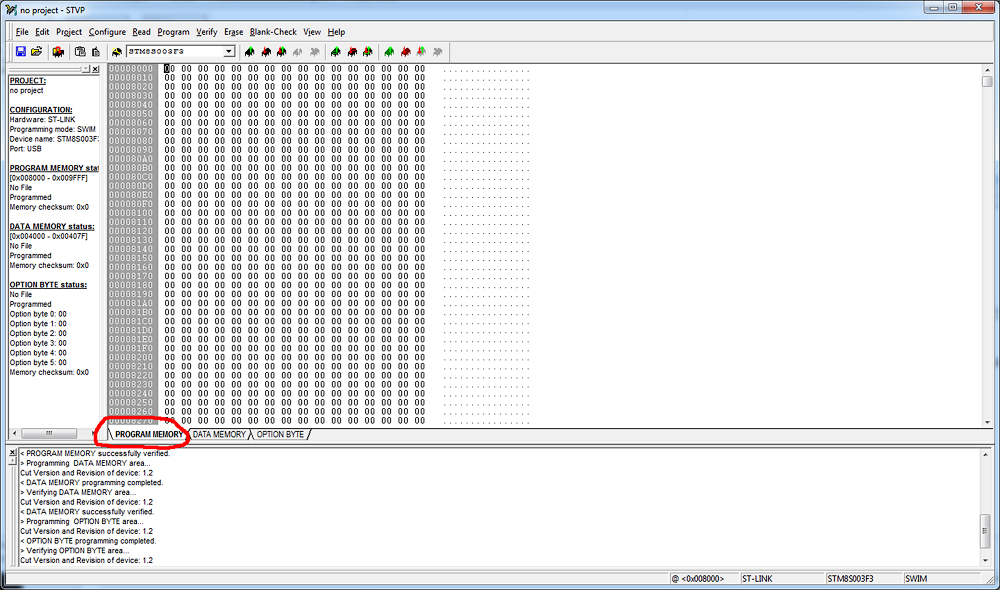Expand the STM8S003F3 device dropdown
Screen dimensions: 1000x590
(228, 51)
